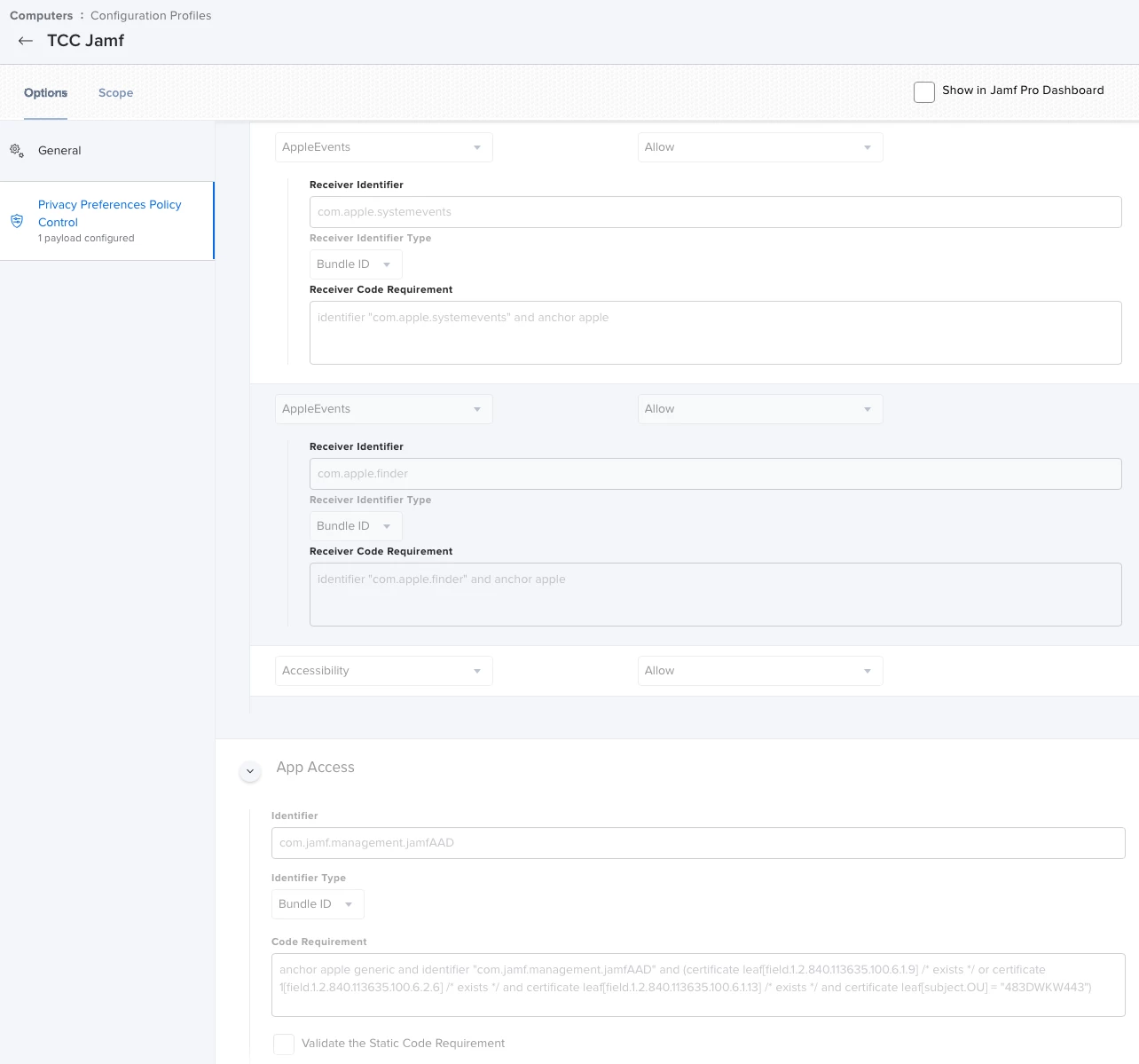Open the Allow dropdown for finder entry
1139x1064 pixels.
[760, 409]
